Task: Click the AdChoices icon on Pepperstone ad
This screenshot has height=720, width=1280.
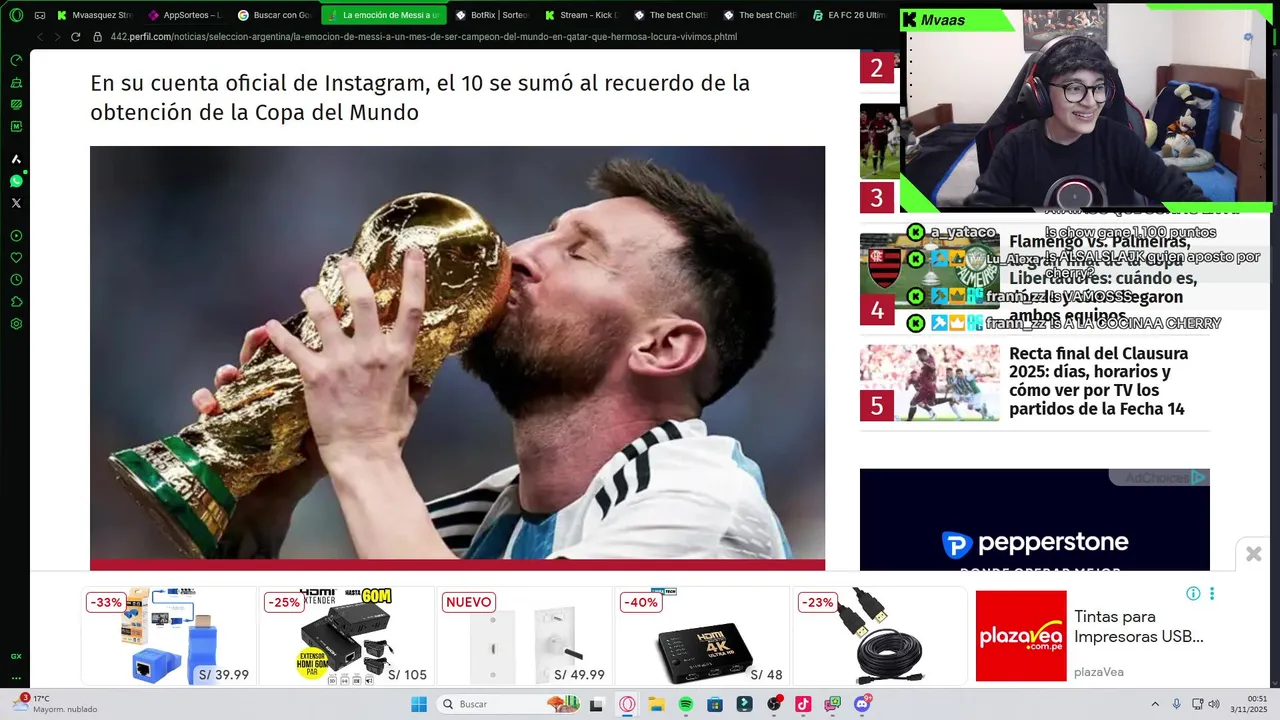Action: coord(1198,478)
